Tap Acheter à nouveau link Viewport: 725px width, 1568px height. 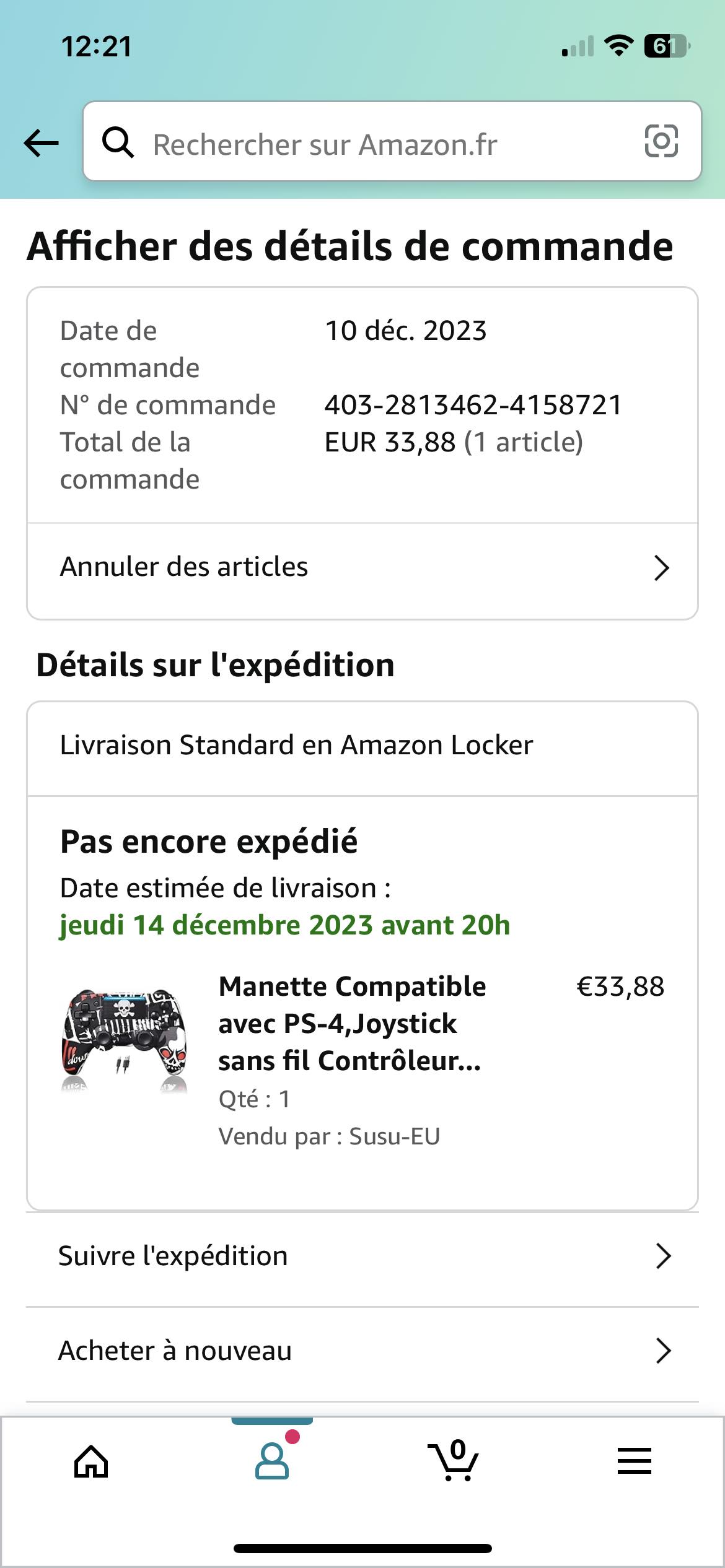click(175, 1351)
